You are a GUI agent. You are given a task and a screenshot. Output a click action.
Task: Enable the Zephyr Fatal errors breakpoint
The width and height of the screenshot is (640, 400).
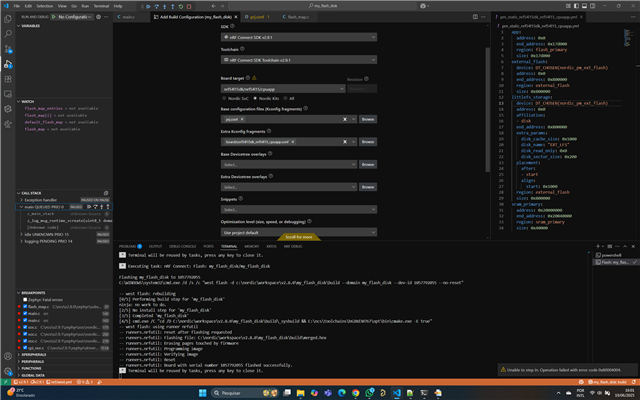click(25, 300)
